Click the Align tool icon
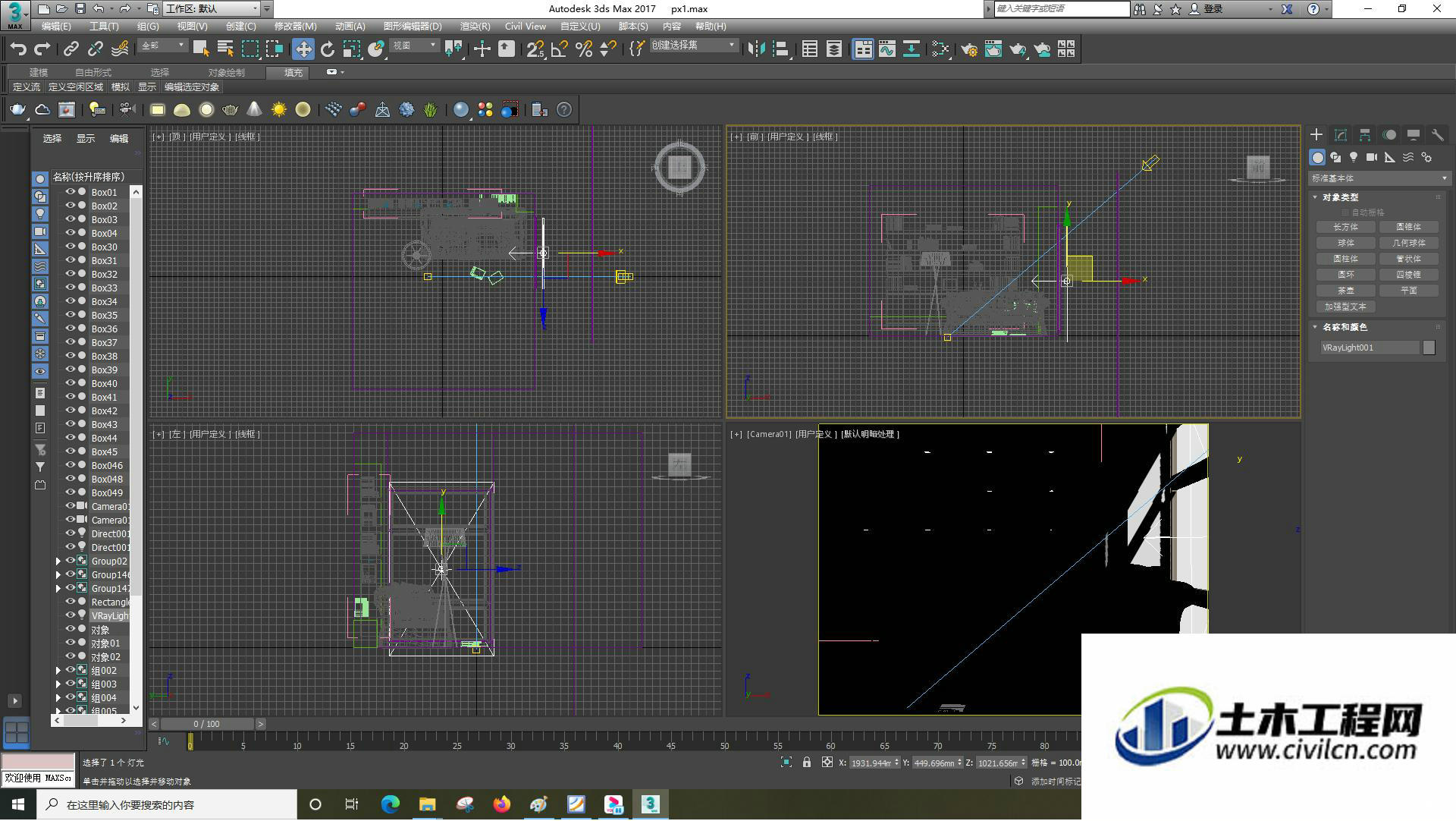The height and width of the screenshot is (821, 1456). pos(780,49)
